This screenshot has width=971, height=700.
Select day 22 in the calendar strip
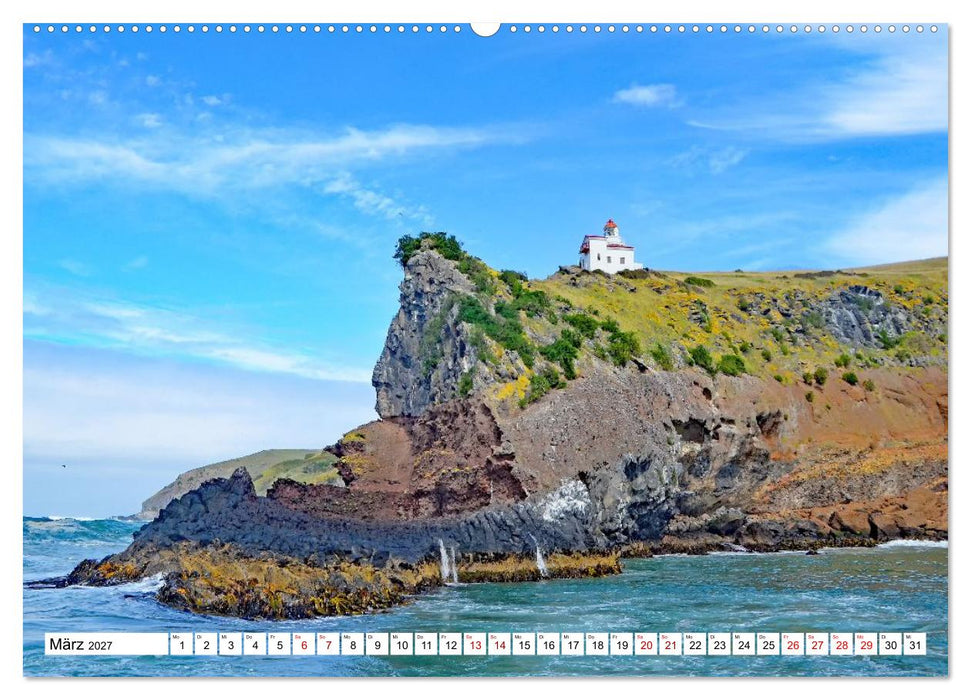coord(695,644)
